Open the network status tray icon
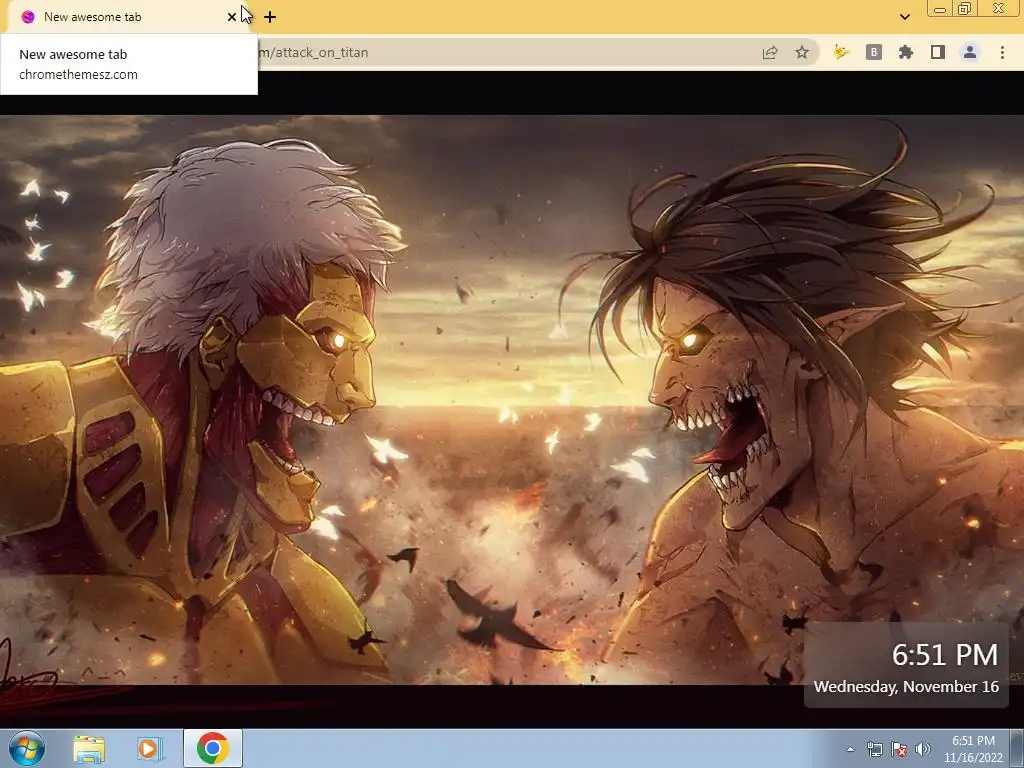1024x768 pixels. (874, 749)
